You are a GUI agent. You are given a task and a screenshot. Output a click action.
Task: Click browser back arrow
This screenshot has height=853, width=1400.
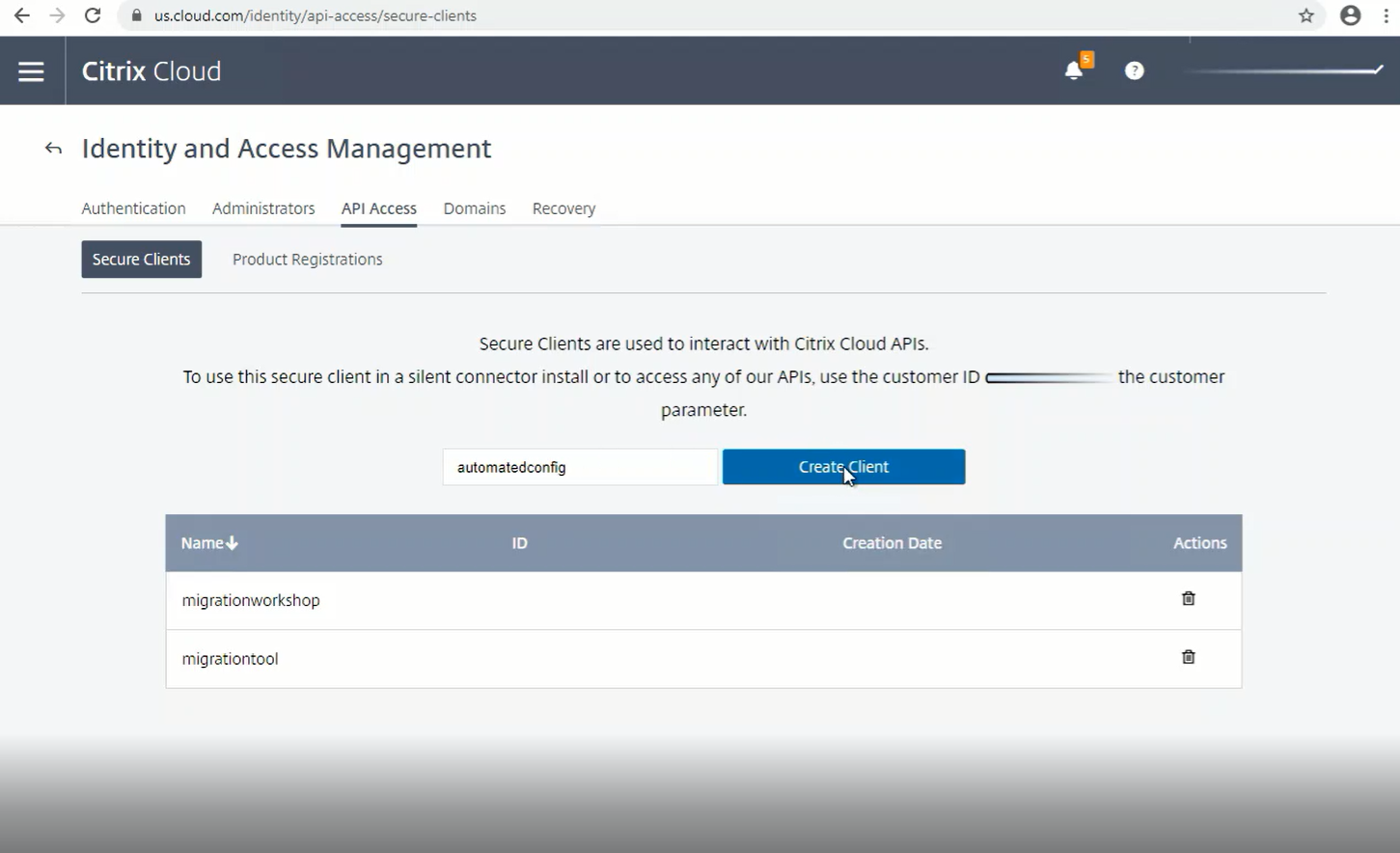click(x=22, y=15)
